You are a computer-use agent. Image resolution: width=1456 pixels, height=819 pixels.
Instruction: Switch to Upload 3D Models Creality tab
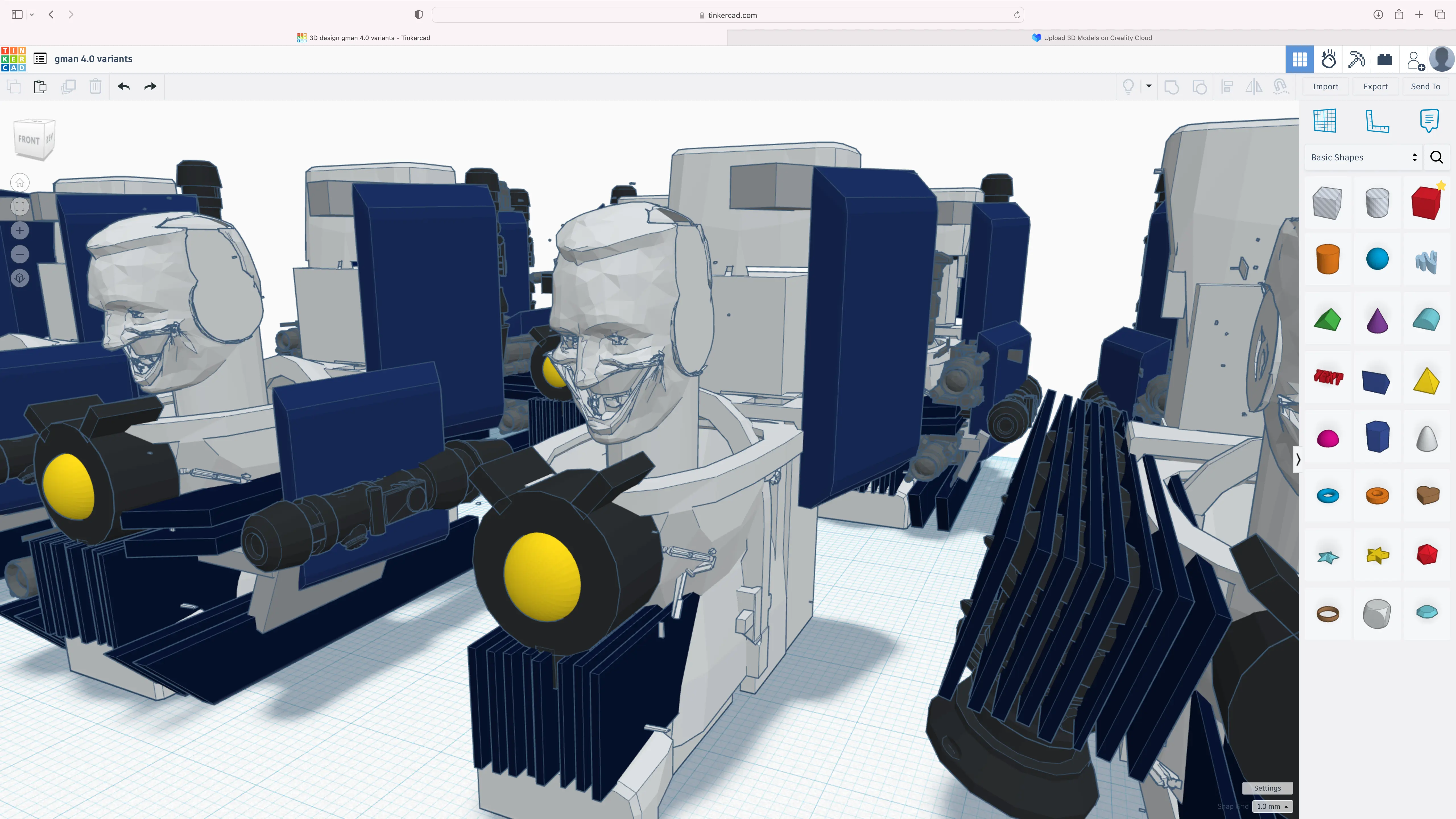click(x=1091, y=38)
